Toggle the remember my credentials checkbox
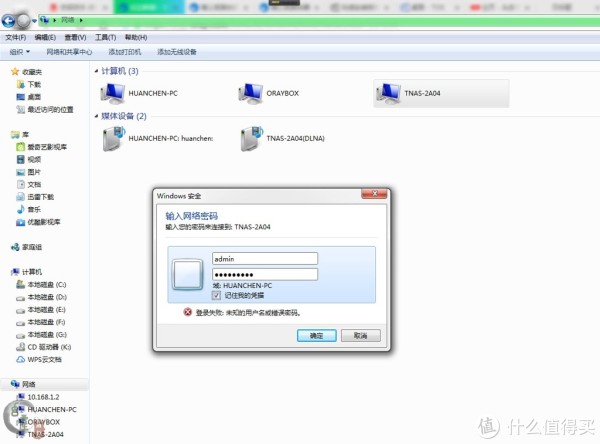Viewport: 600px width, 444px height. 216,295
